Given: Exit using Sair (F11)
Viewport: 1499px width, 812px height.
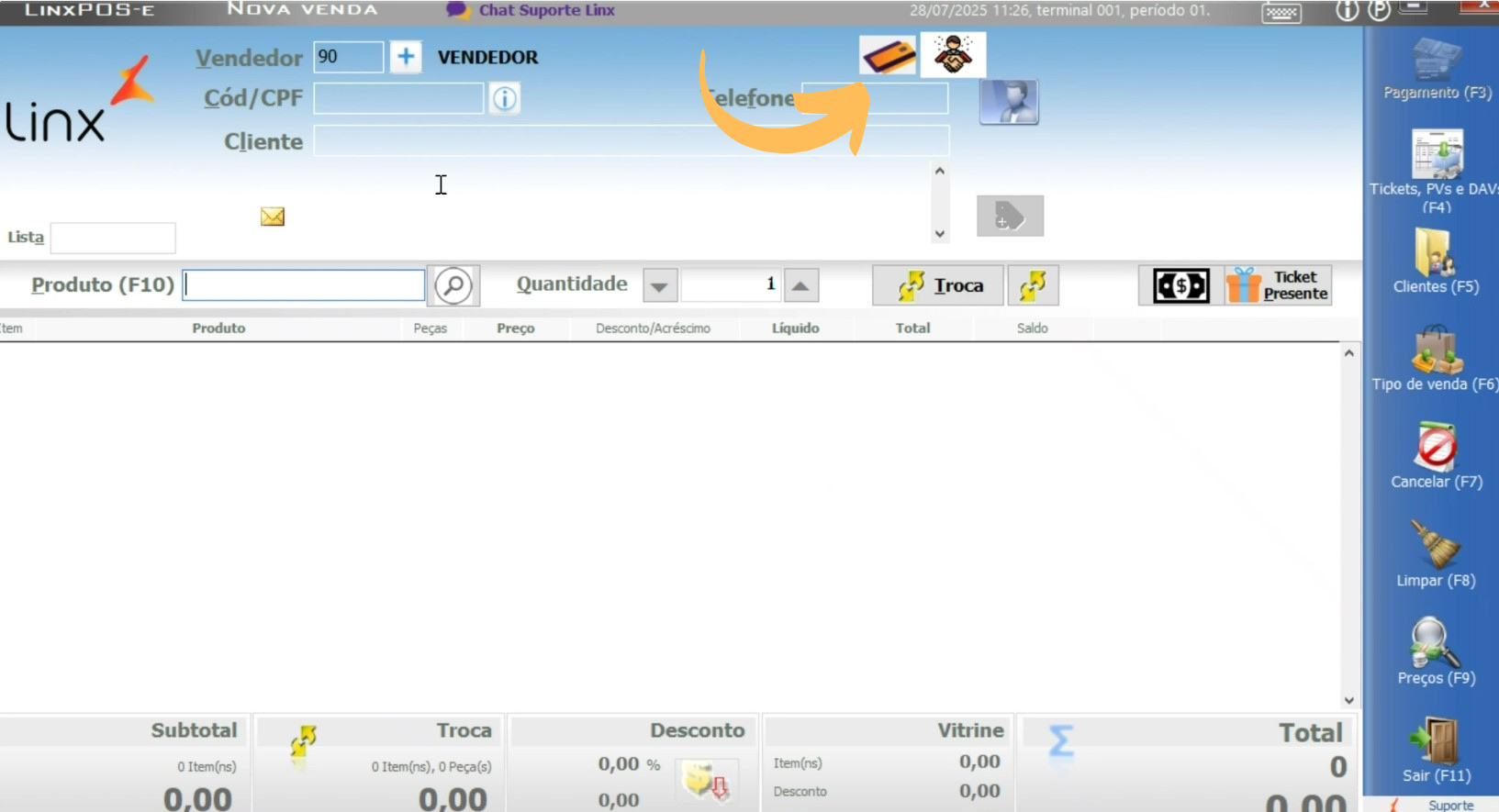Looking at the screenshot, I should point(1436,751).
